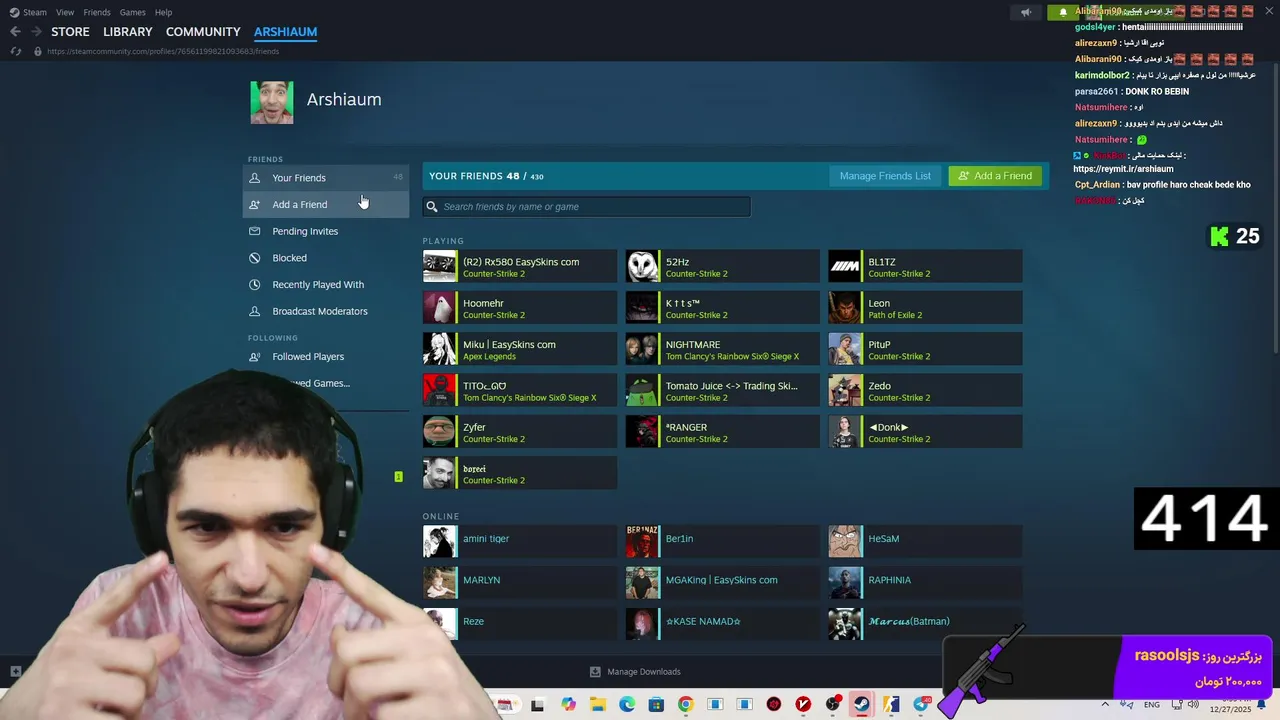Click the Followed Players icon
This screenshot has height=720, width=1280.
pos(254,357)
